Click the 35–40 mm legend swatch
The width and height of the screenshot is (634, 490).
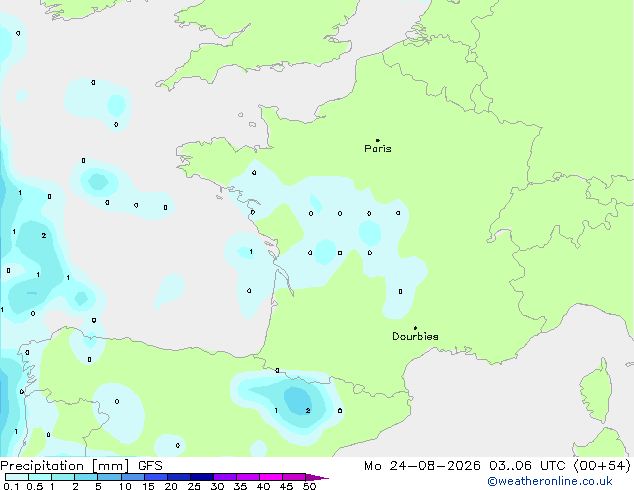247,477
